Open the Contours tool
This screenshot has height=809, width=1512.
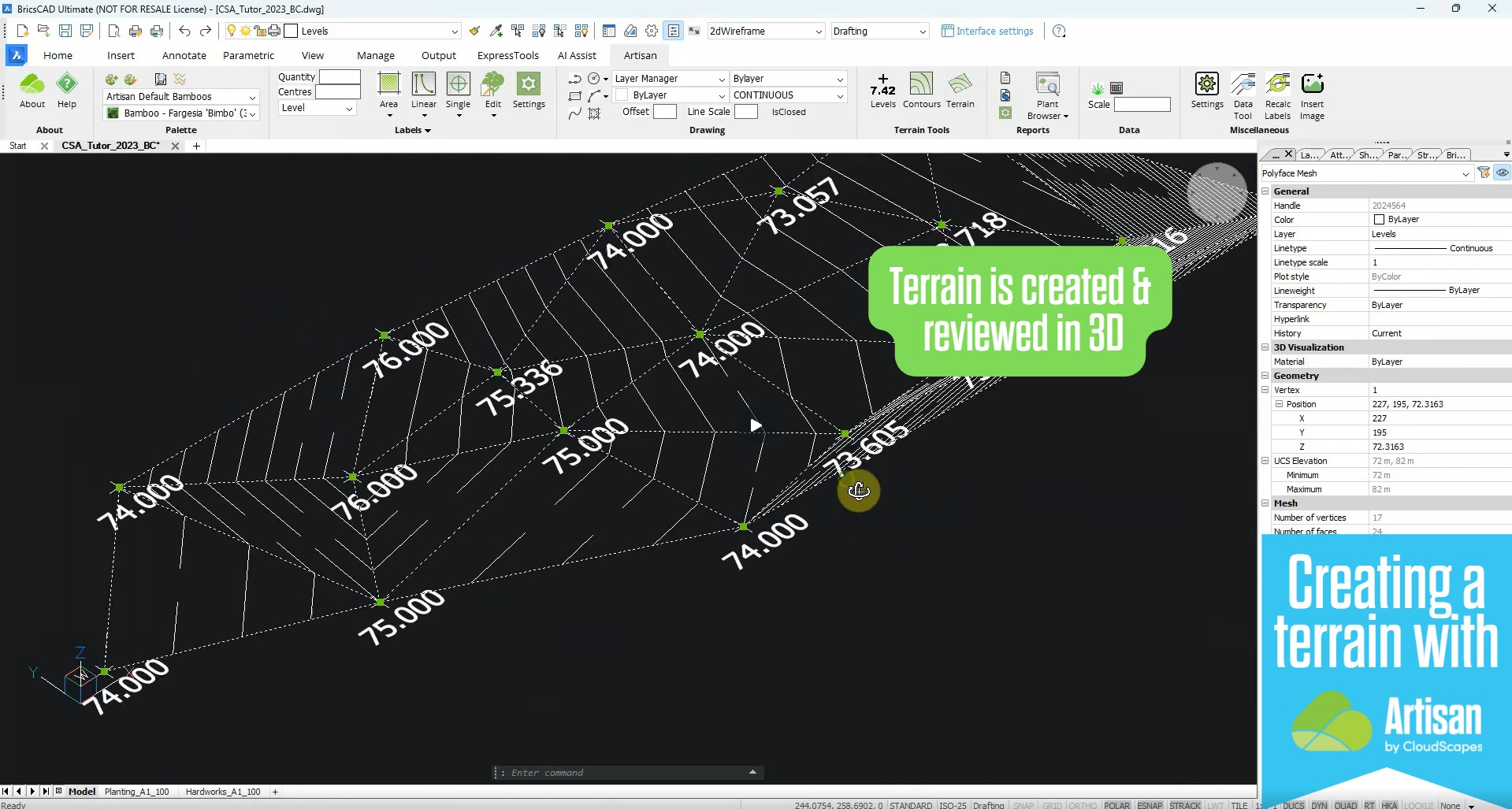[921, 89]
